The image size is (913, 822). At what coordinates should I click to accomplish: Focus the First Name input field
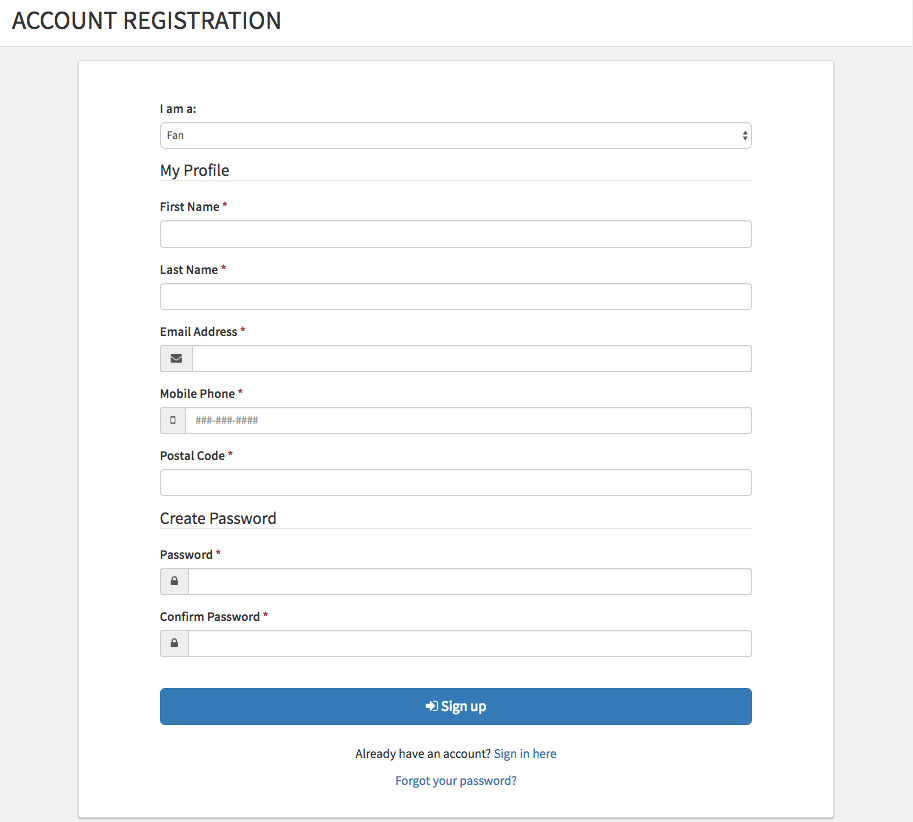point(455,234)
